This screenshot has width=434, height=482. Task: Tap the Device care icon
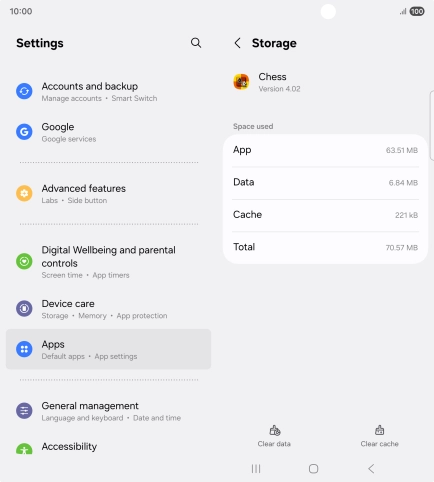(24, 308)
